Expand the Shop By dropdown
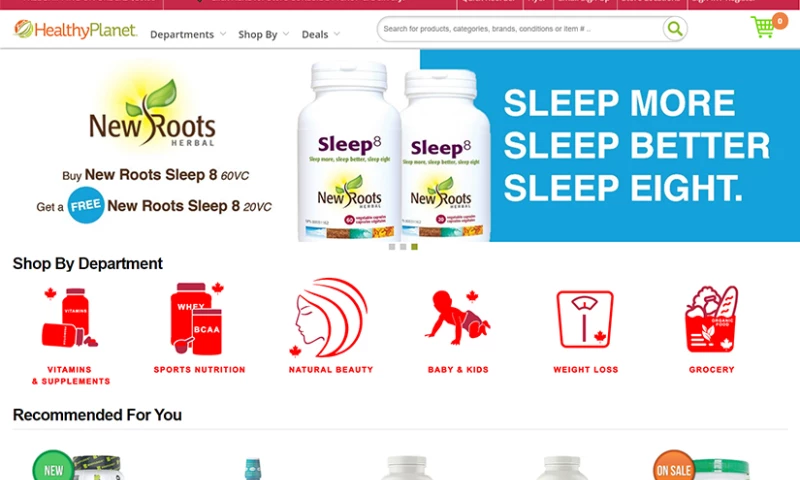This screenshot has height=480, width=800. pos(263,34)
